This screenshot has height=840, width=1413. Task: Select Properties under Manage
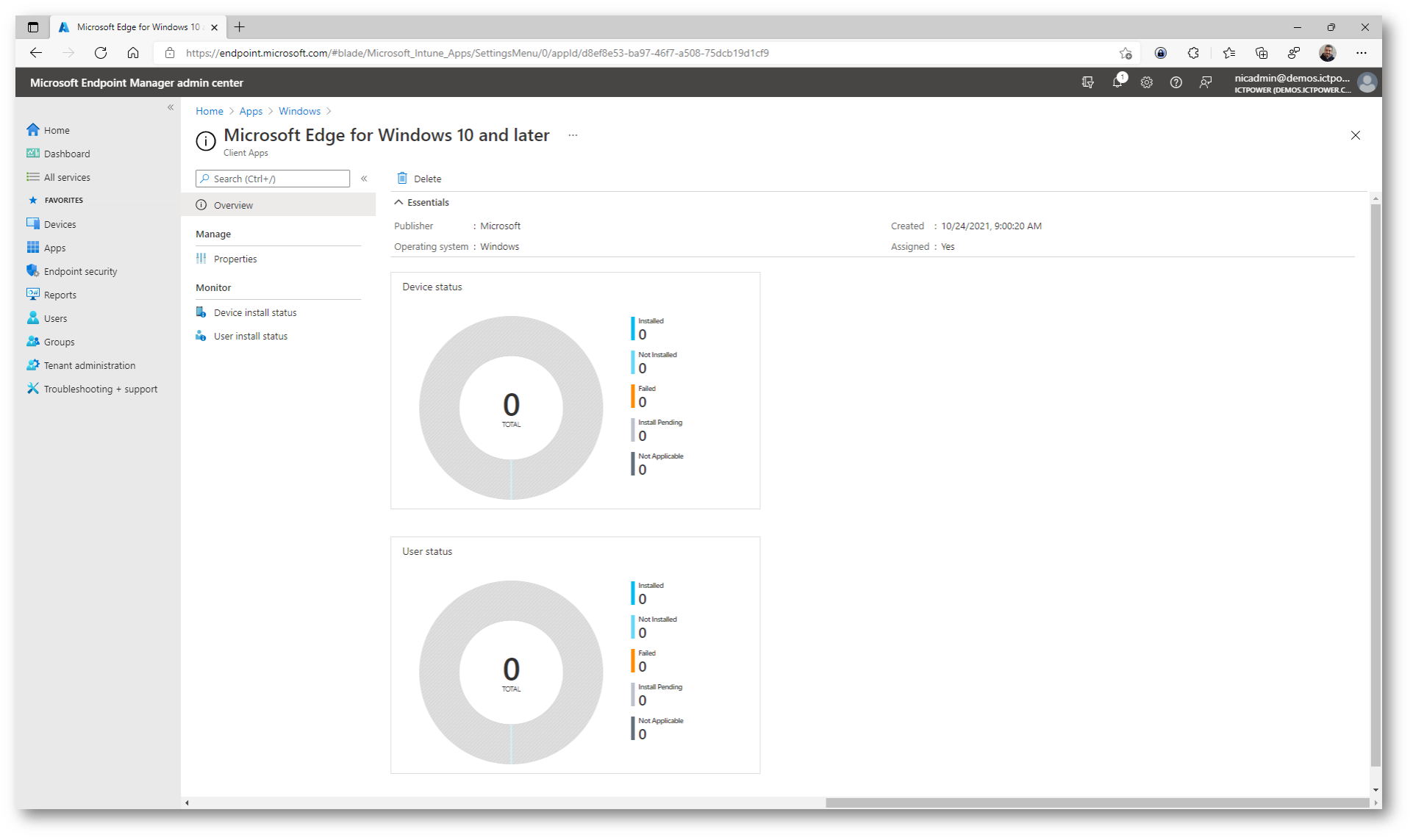point(235,259)
